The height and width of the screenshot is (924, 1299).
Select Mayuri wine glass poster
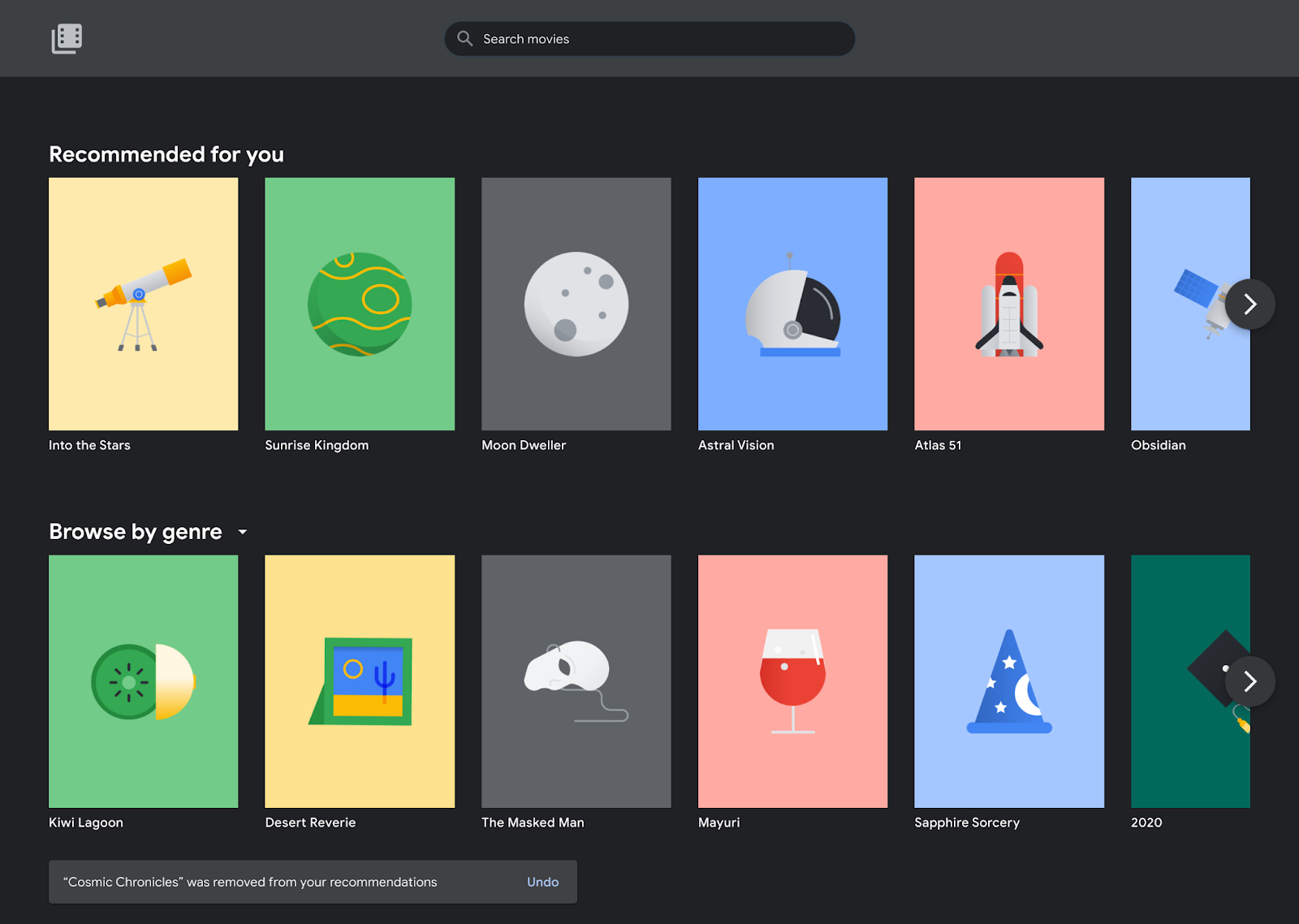(792, 681)
